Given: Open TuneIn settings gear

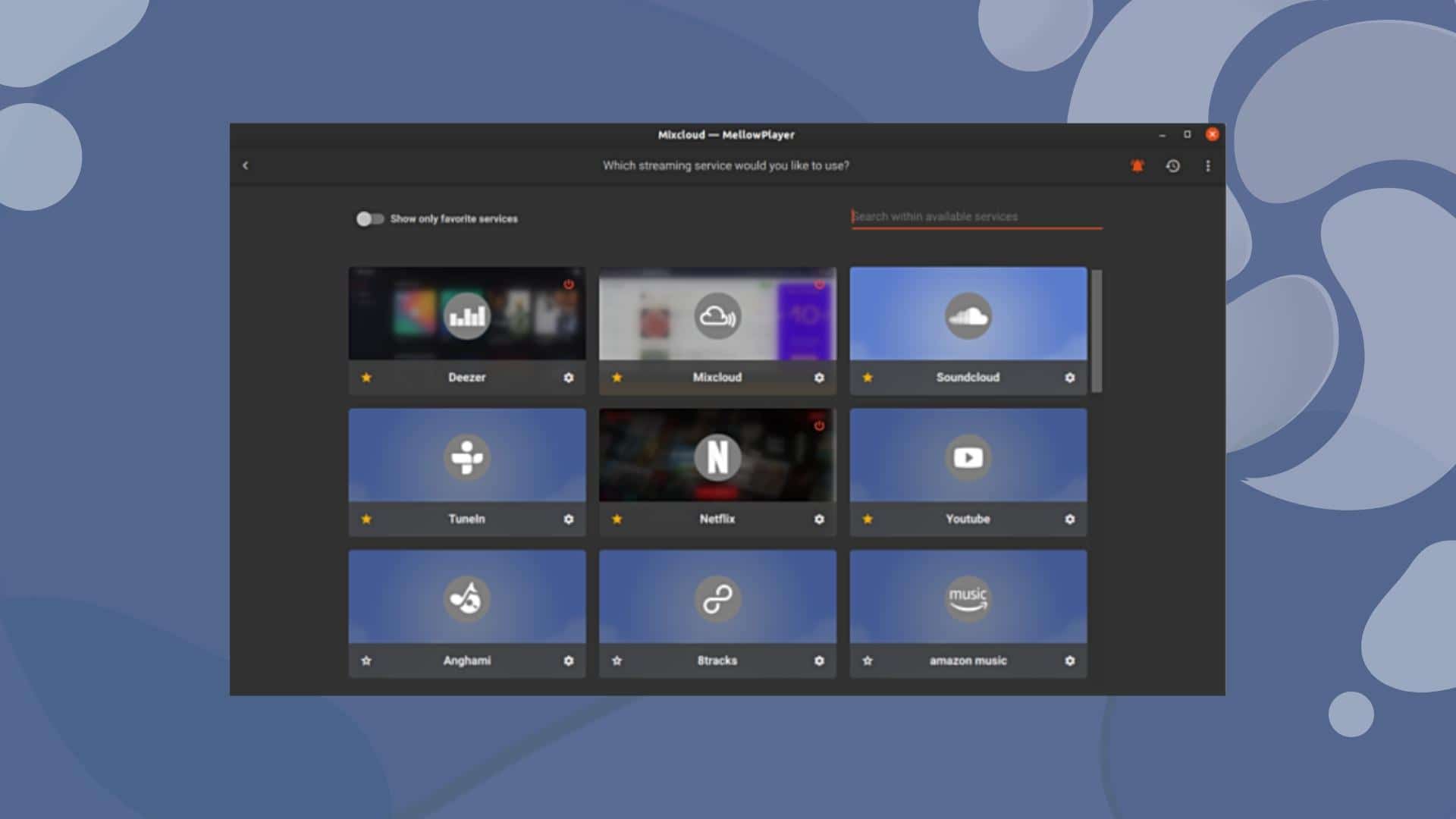Looking at the screenshot, I should [569, 519].
